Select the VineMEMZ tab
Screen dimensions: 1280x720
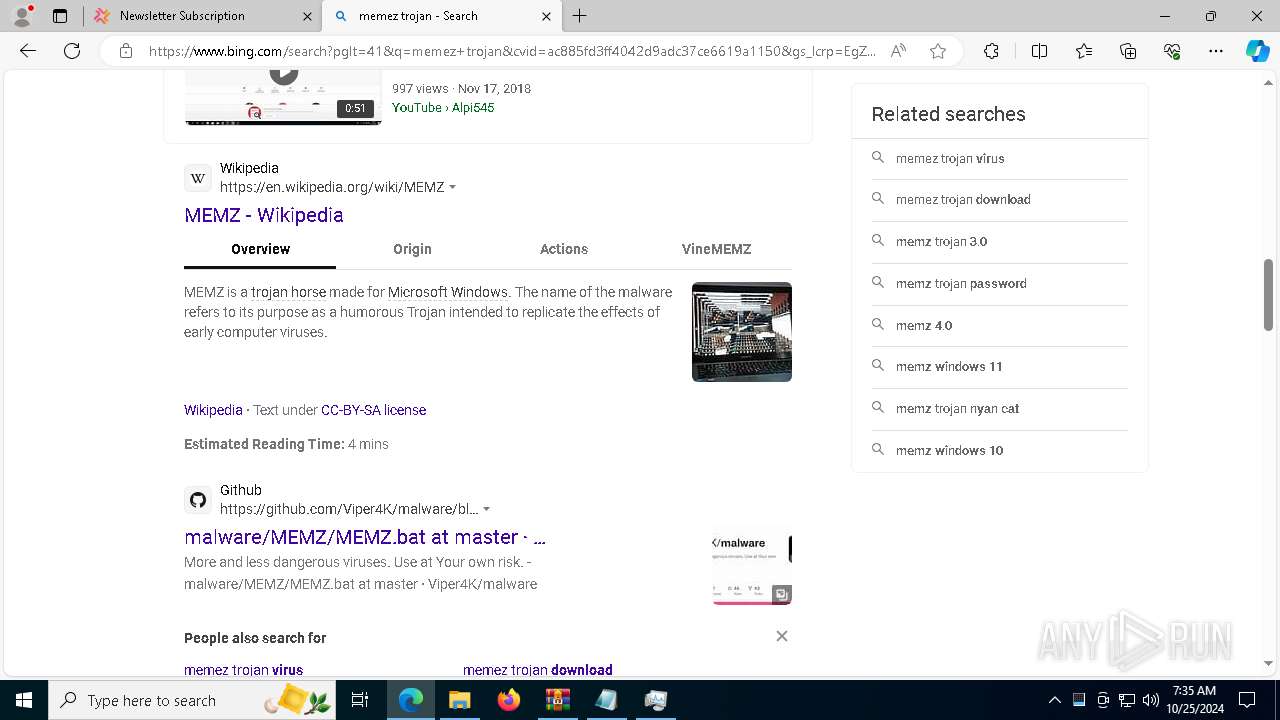click(x=716, y=249)
